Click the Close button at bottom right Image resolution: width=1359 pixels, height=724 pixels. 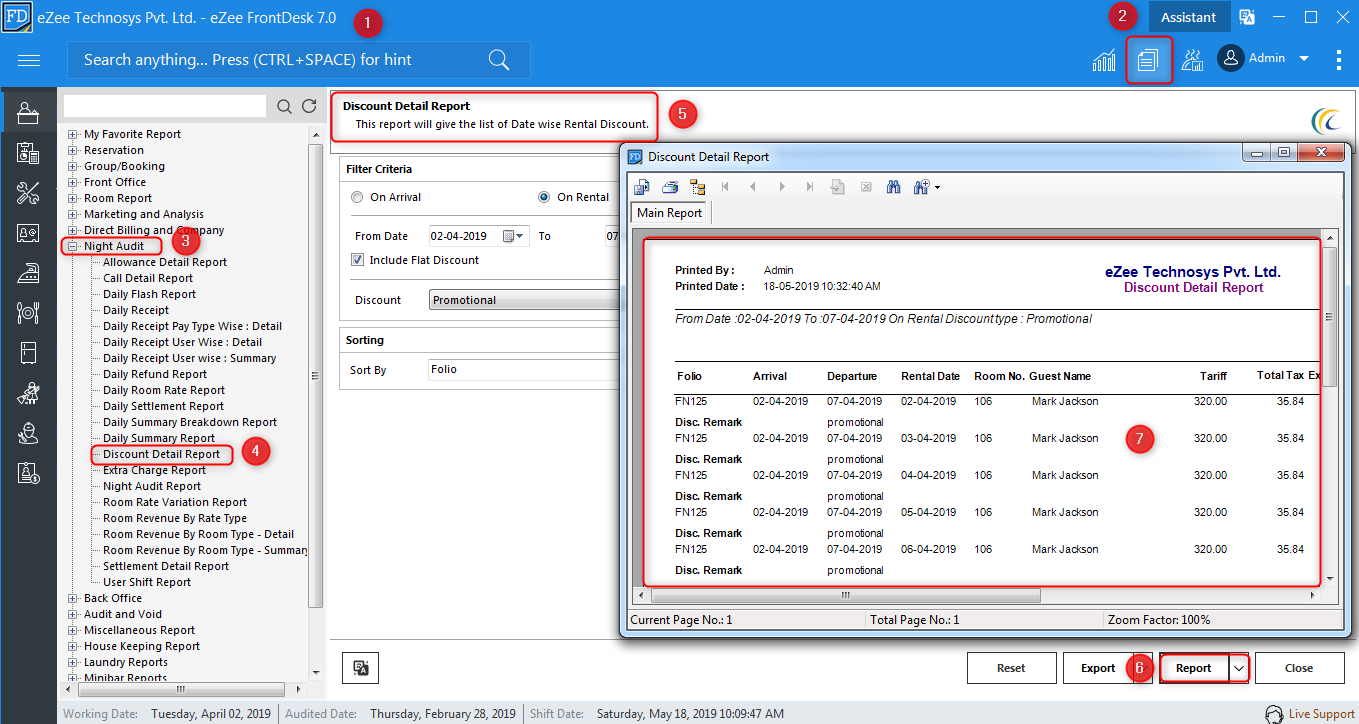point(1299,668)
